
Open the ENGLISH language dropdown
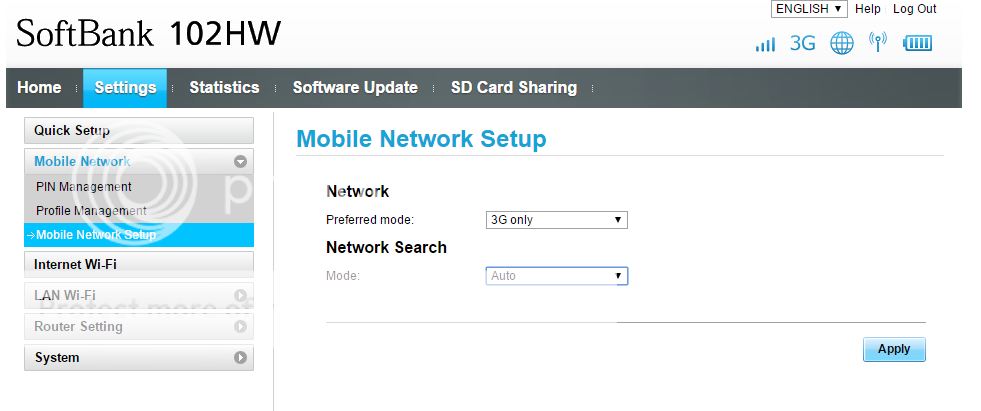[809, 9]
